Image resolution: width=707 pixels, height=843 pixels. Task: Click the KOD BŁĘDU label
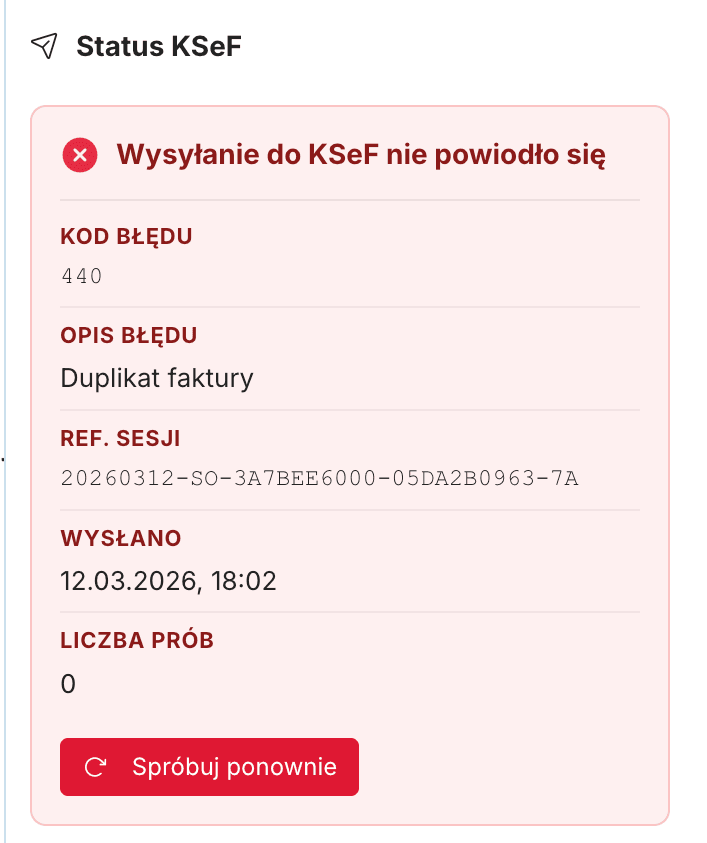pos(126,237)
